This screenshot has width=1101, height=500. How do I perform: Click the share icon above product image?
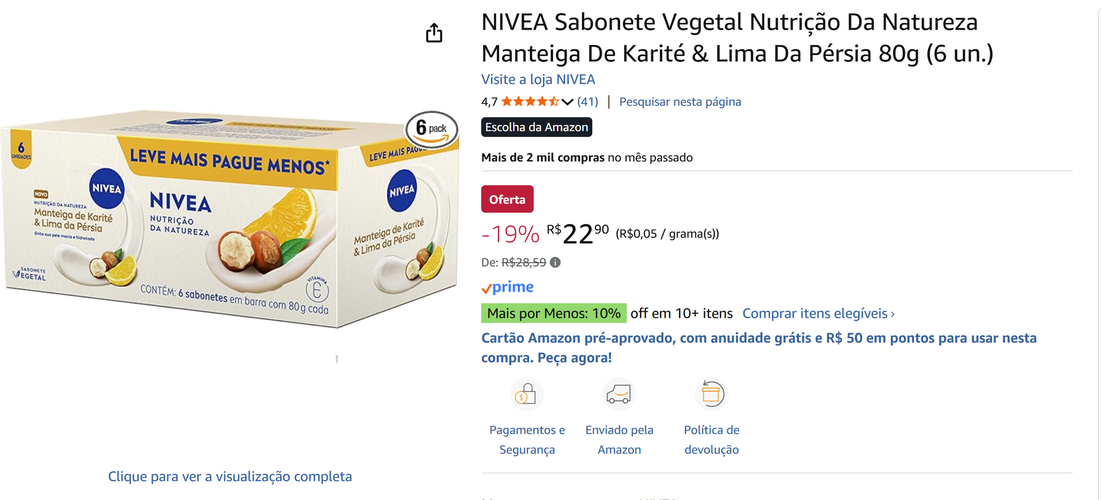[434, 33]
